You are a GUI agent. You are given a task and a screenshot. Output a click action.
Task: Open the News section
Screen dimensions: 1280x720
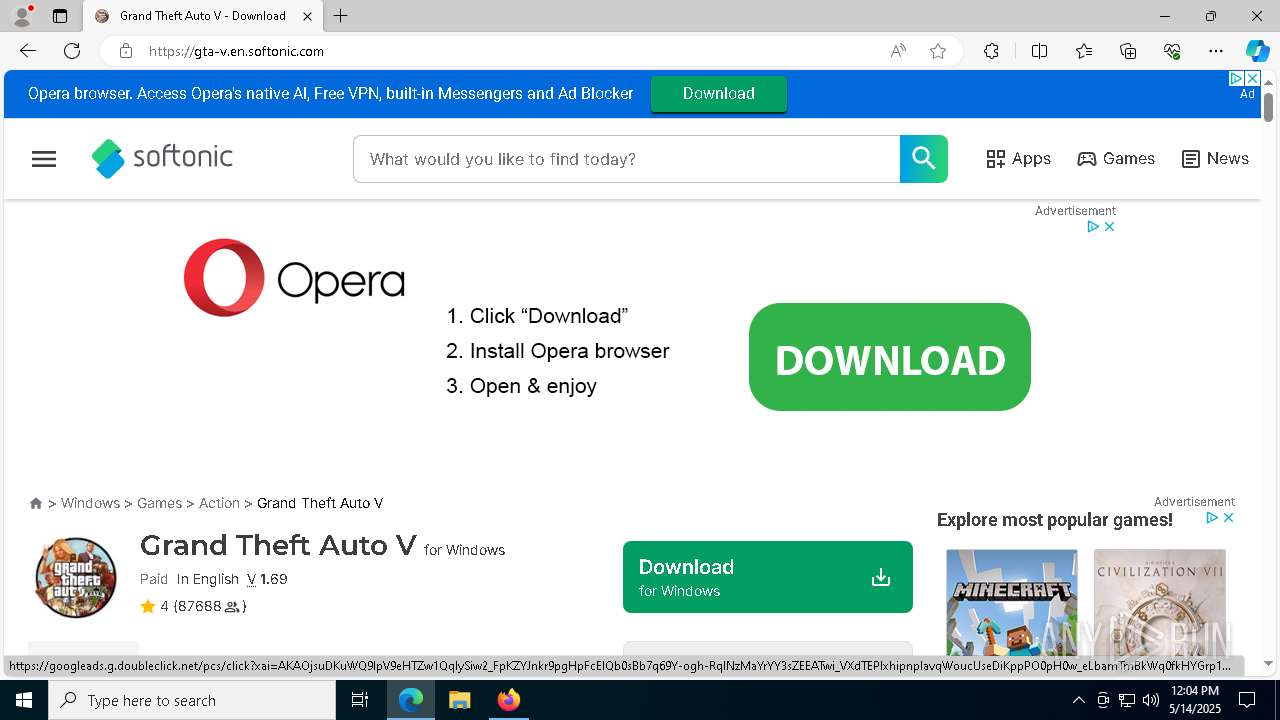coord(1215,159)
